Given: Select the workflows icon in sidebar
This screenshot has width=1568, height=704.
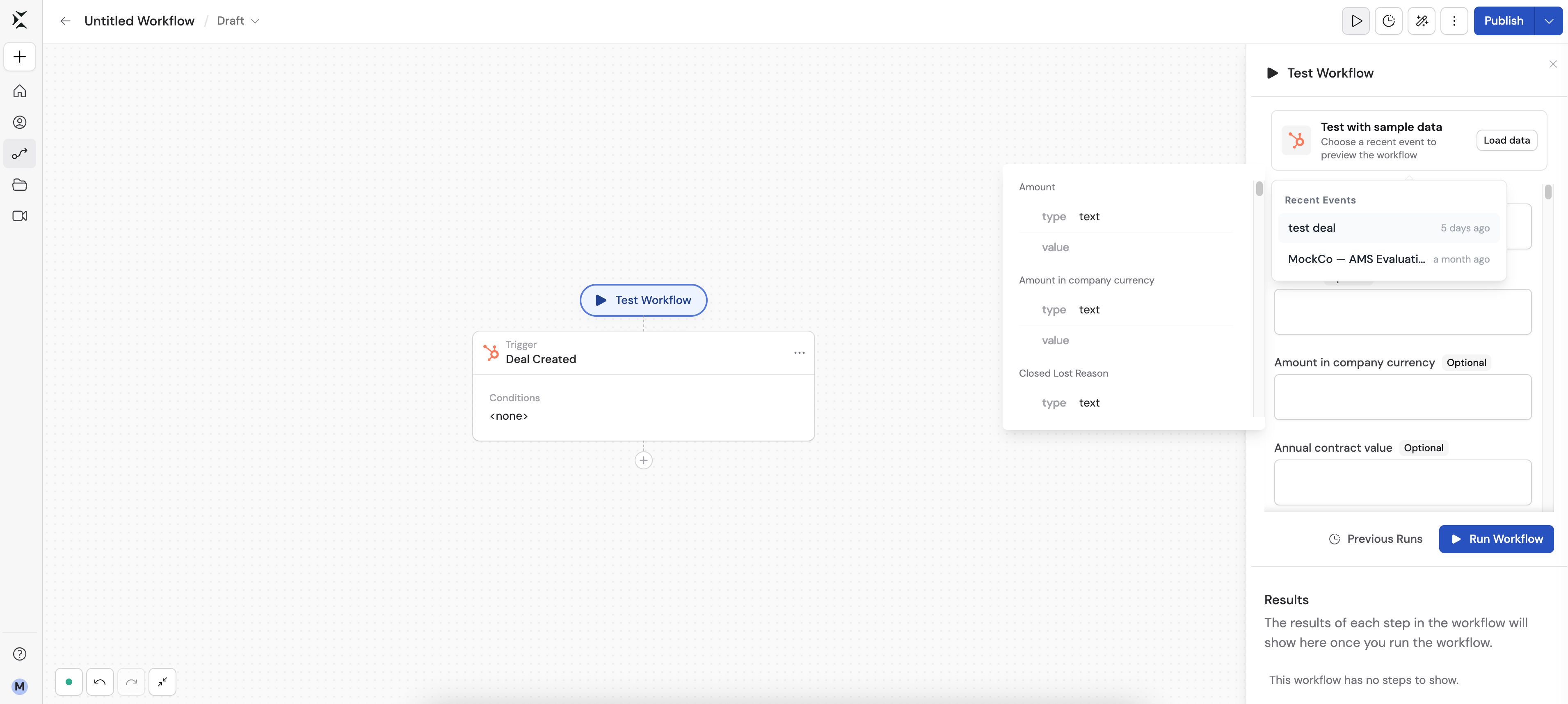Looking at the screenshot, I should coord(19,153).
